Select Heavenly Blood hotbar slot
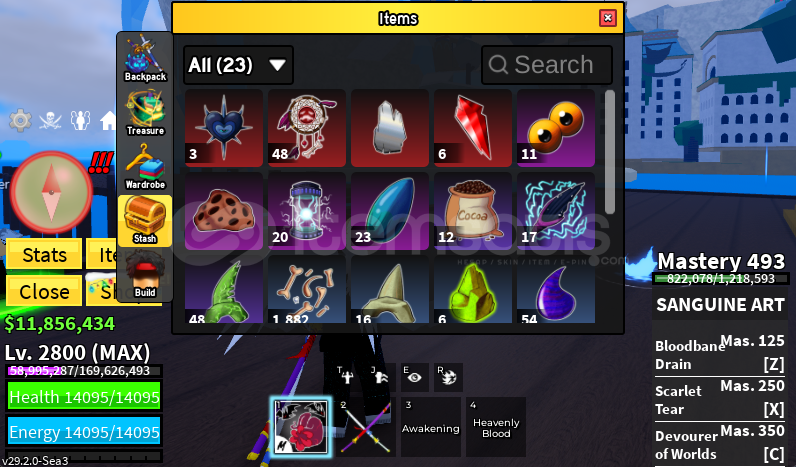This screenshot has width=796, height=467. pos(496,426)
